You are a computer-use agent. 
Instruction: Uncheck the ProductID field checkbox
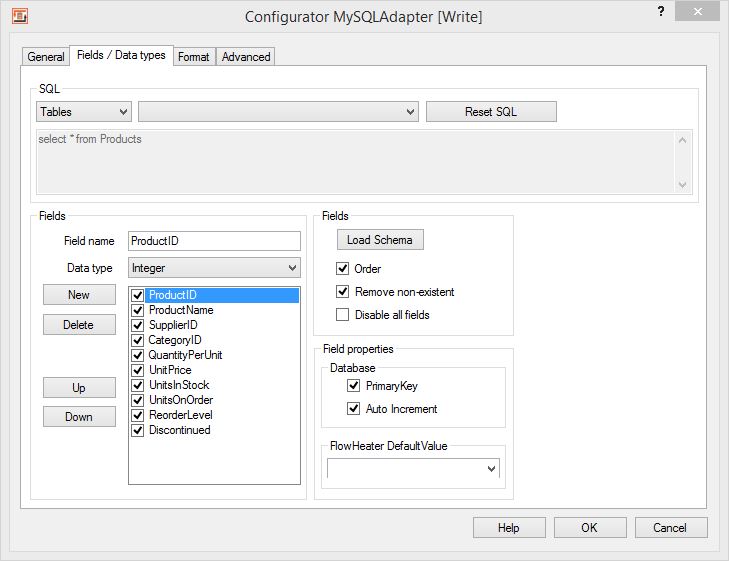[x=138, y=295]
